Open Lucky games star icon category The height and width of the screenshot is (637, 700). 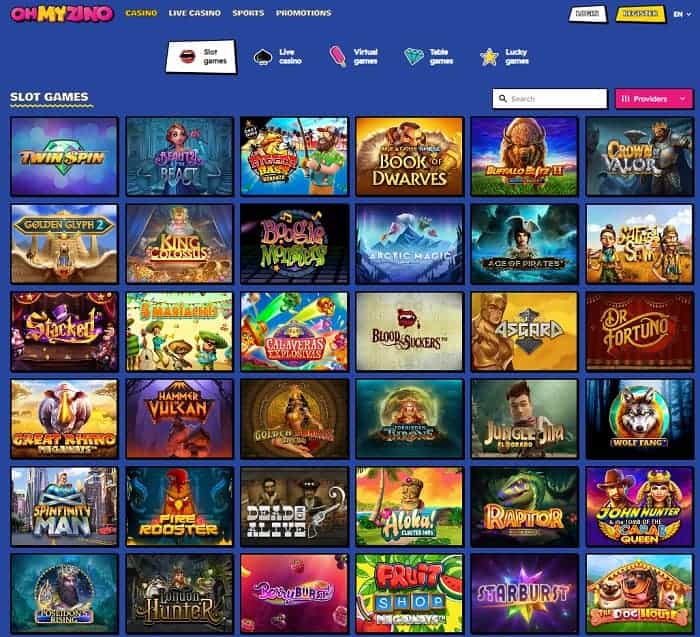[x=489, y=57]
